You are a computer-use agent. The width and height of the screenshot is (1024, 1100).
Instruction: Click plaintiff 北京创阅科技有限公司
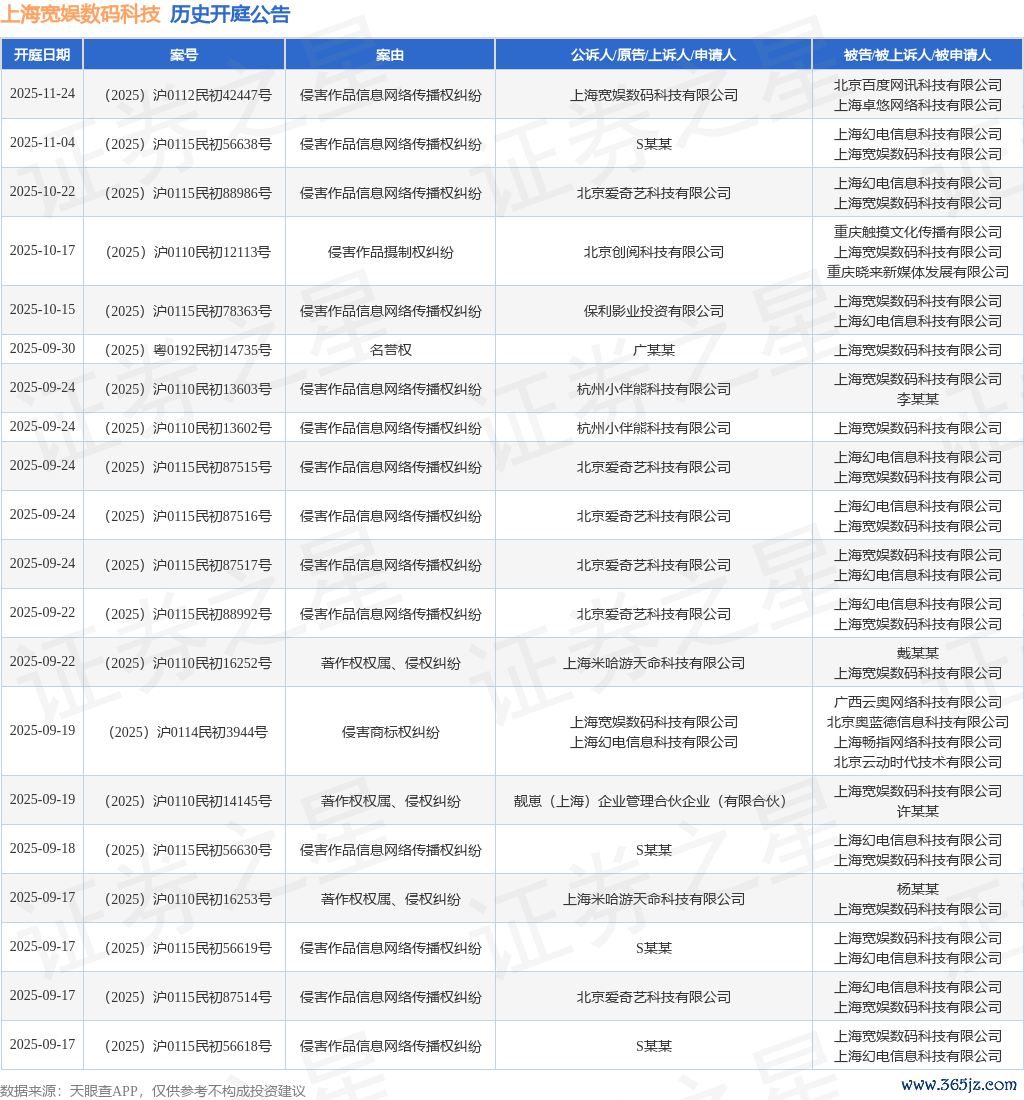click(x=653, y=252)
